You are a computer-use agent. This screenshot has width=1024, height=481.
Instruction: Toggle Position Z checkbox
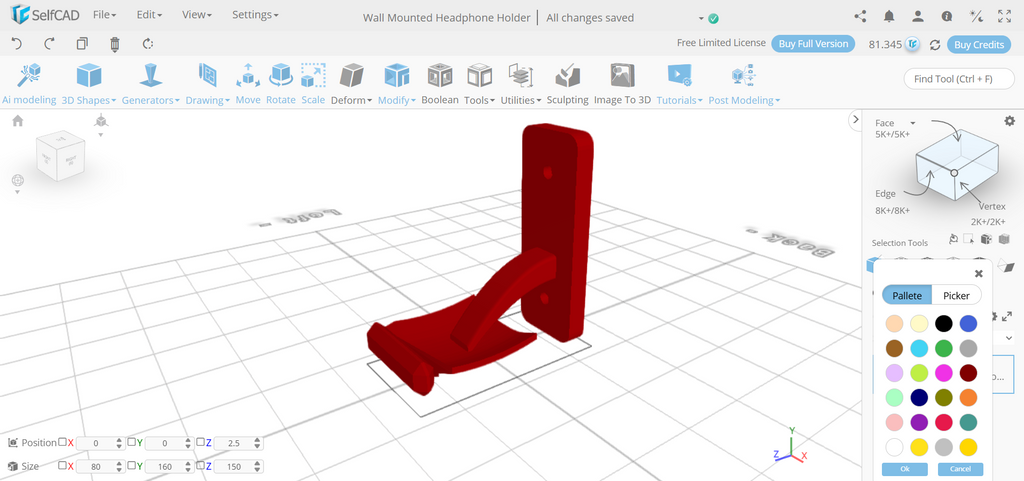(x=200, y=442)
